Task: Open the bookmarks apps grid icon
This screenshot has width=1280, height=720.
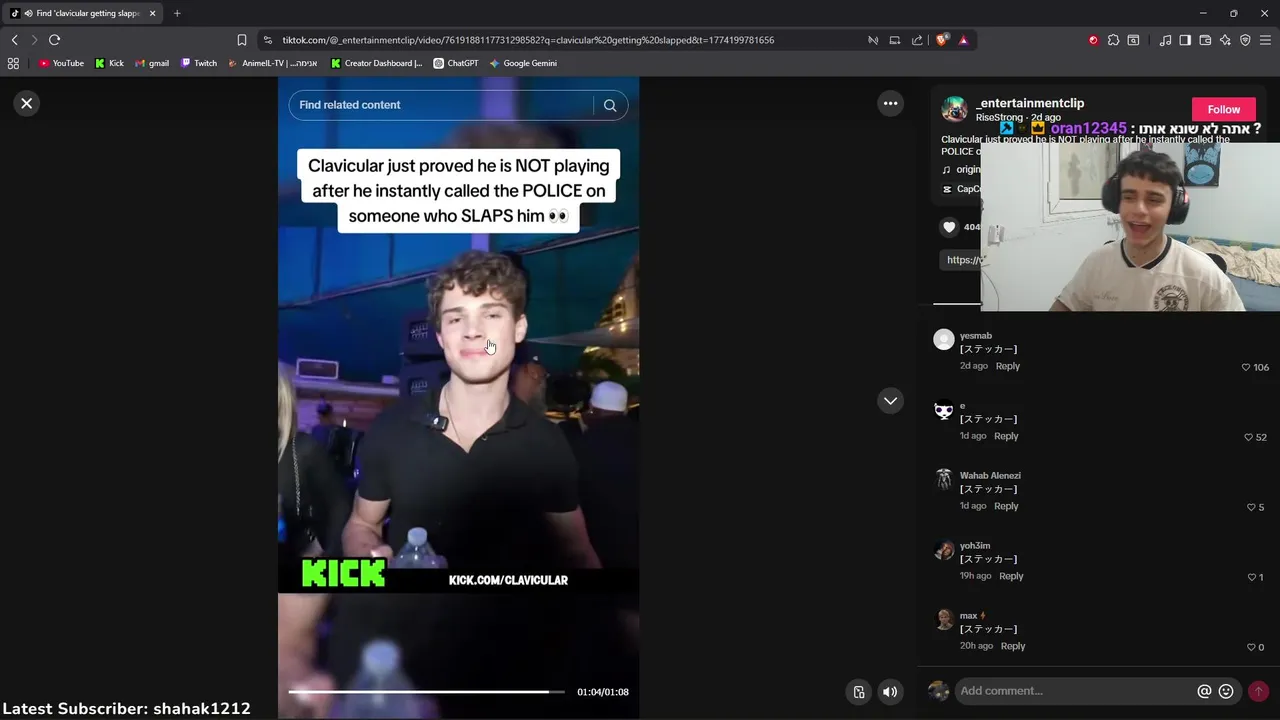Action: coord(13,63)
